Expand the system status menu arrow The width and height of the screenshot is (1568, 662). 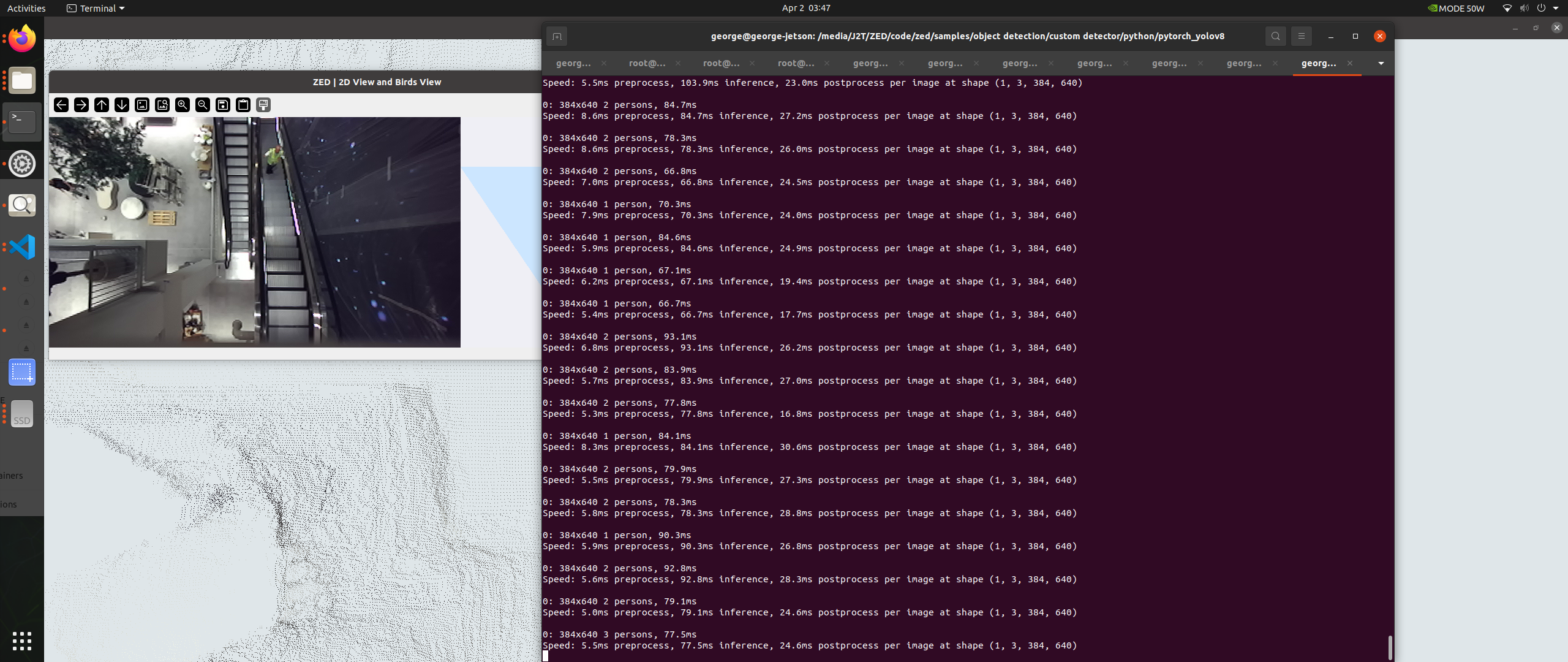click(1556, 8)
